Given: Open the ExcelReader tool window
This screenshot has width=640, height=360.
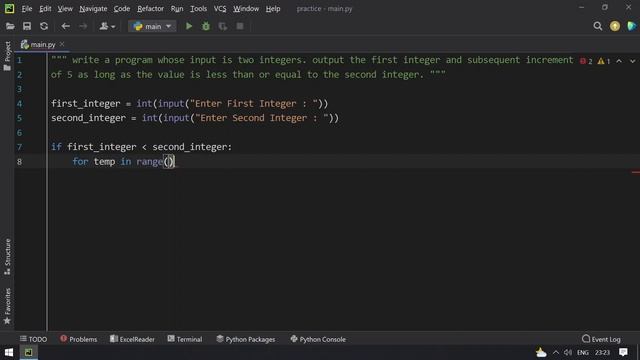Looking at the screenshot, I should tap(132, 339).
